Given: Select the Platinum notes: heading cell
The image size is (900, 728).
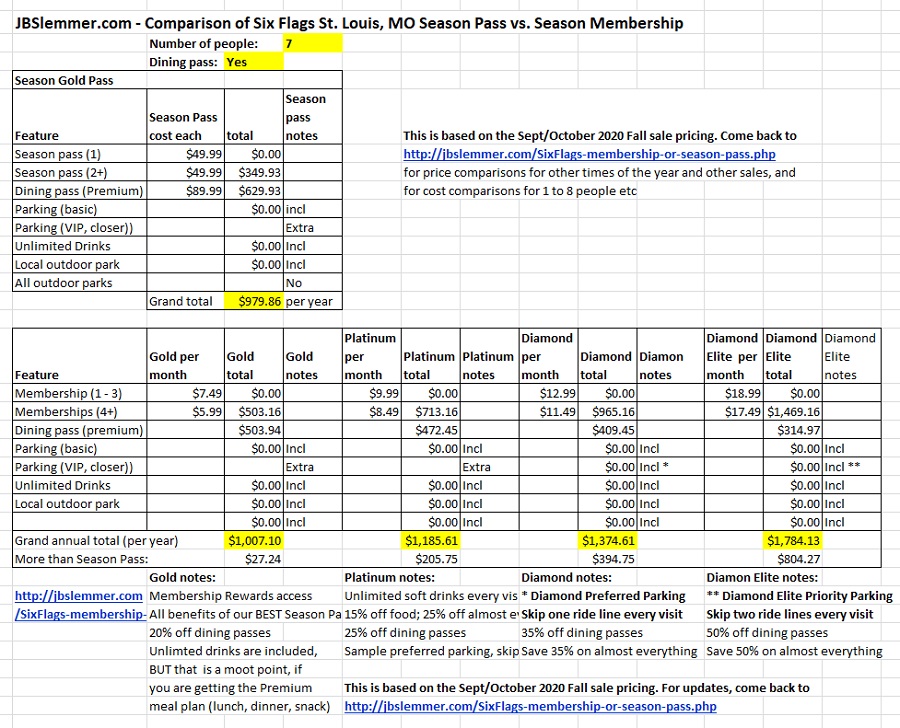Looking at the screenshot, I should point(390,578).
